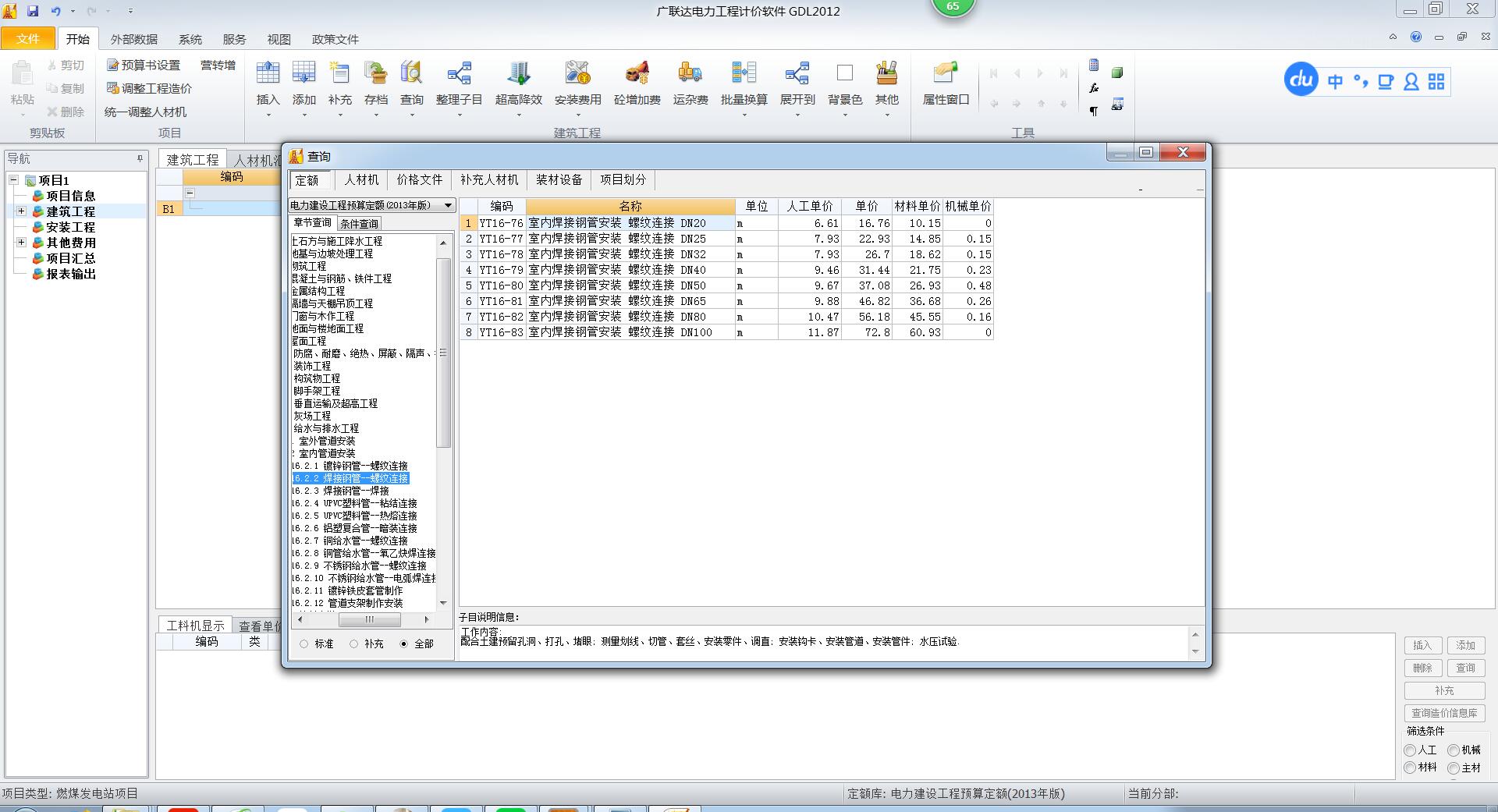Click the 营转增 button
The width and height of the screenshot is (1498, 812).
click(x=218, y=66)
